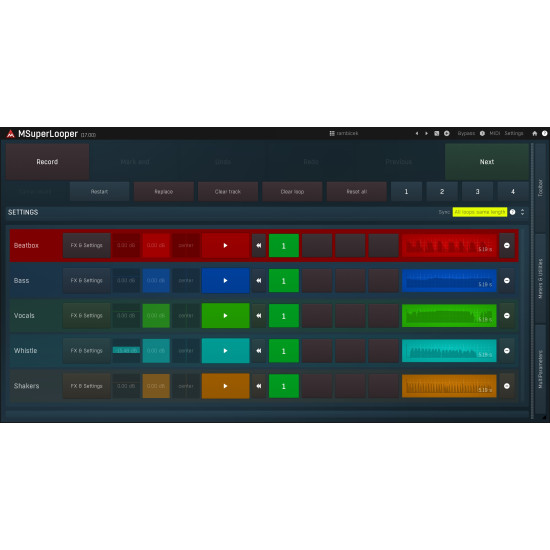
Task: Toggle play on the Bass track
Action: click(x=226, y=281)
